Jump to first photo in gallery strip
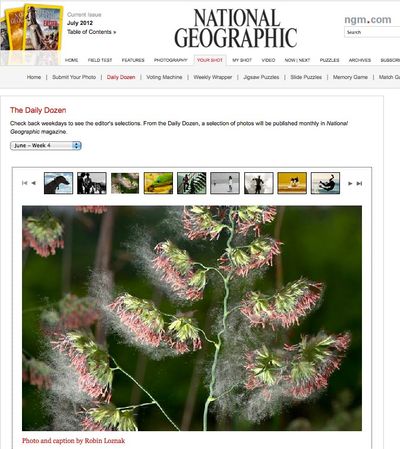Image resolution: width=400 pixels, height=449 pixels. 24,183
